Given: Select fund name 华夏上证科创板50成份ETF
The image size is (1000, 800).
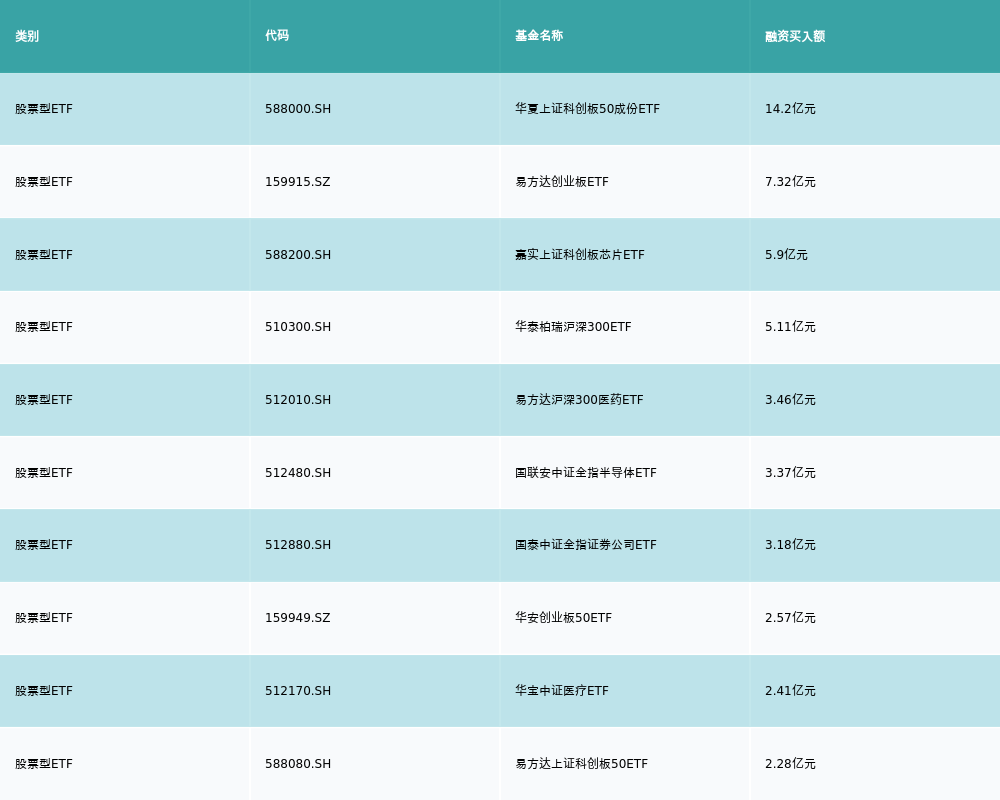Looking at the screenshot, I should [587, 109].
